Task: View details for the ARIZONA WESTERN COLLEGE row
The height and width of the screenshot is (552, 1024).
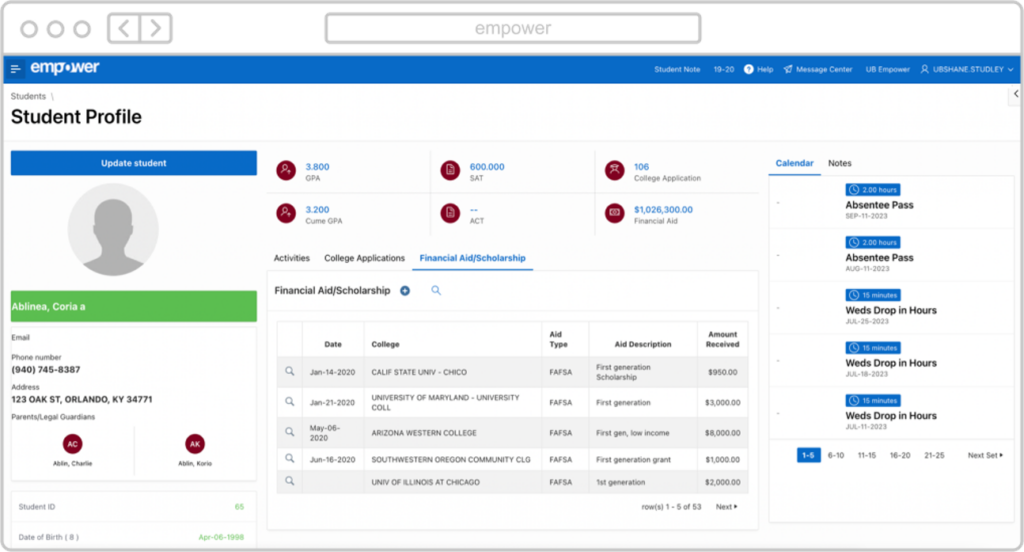Action: [290, 432]
